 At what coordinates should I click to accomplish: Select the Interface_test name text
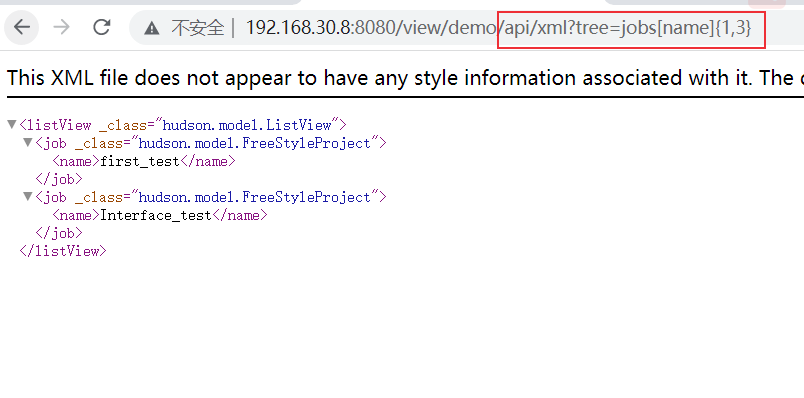156,215
